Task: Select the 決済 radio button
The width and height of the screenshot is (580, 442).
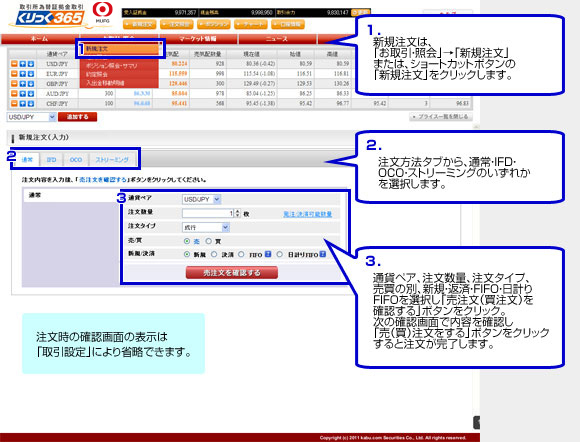Action: coord(214,254)
